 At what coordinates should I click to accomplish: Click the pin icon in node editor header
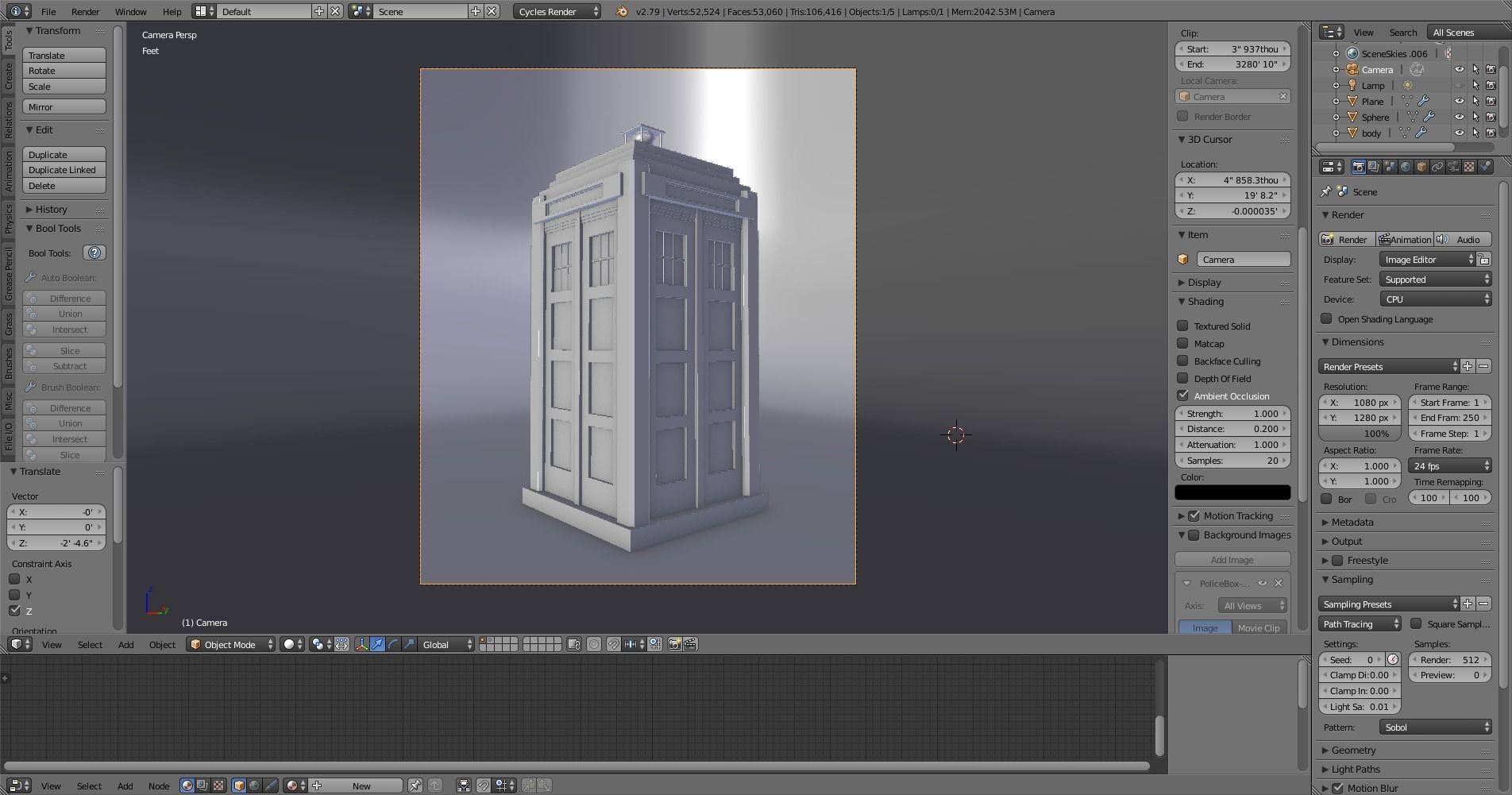pyautogui.click(x=415, y=785)
